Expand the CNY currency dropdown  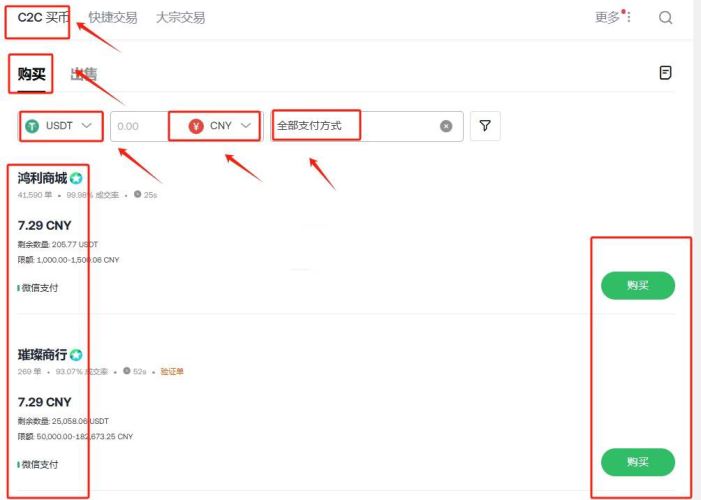pyautogui.click(x=246, y=126)
